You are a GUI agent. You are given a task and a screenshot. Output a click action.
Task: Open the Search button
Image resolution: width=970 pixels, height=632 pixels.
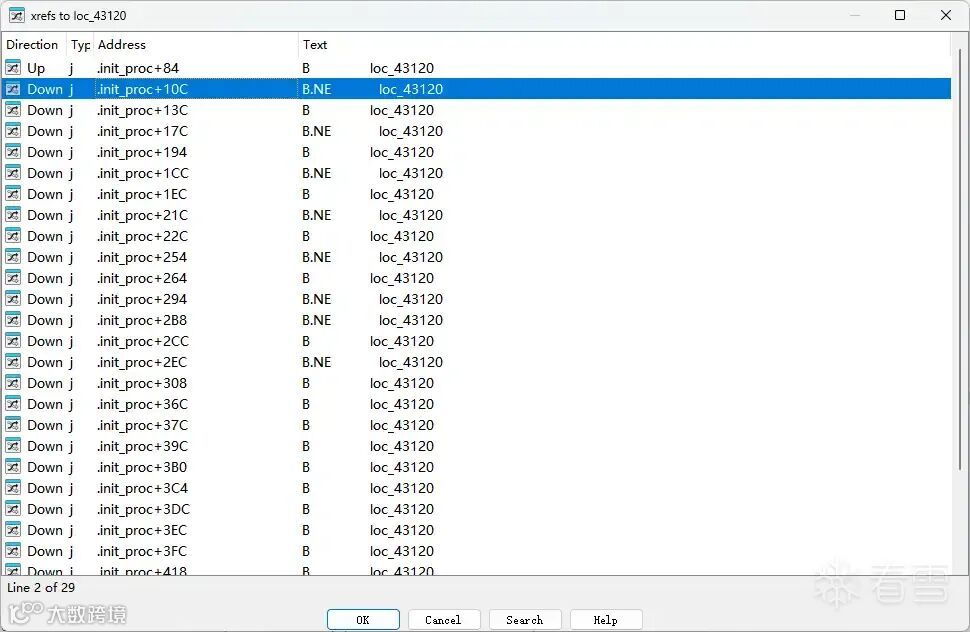click(525, 620)
